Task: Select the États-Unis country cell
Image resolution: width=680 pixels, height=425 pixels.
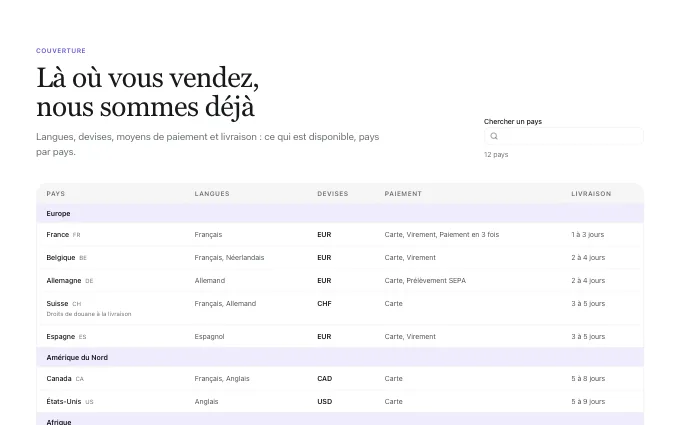Action: click(70, 402)
